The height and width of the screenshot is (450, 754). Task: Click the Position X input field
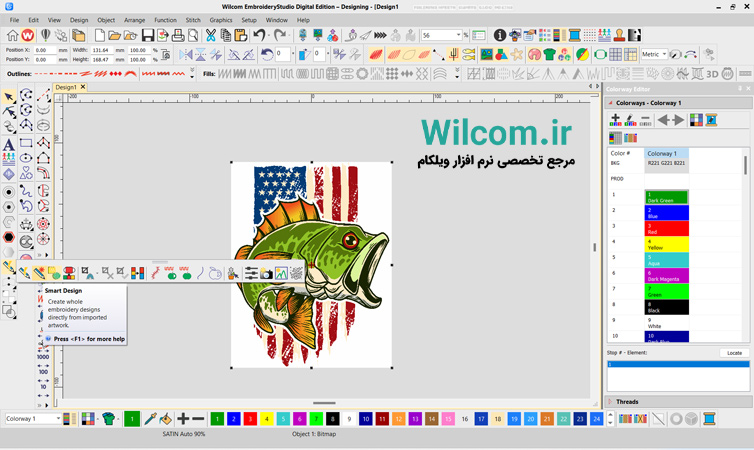tap(44, 50)
